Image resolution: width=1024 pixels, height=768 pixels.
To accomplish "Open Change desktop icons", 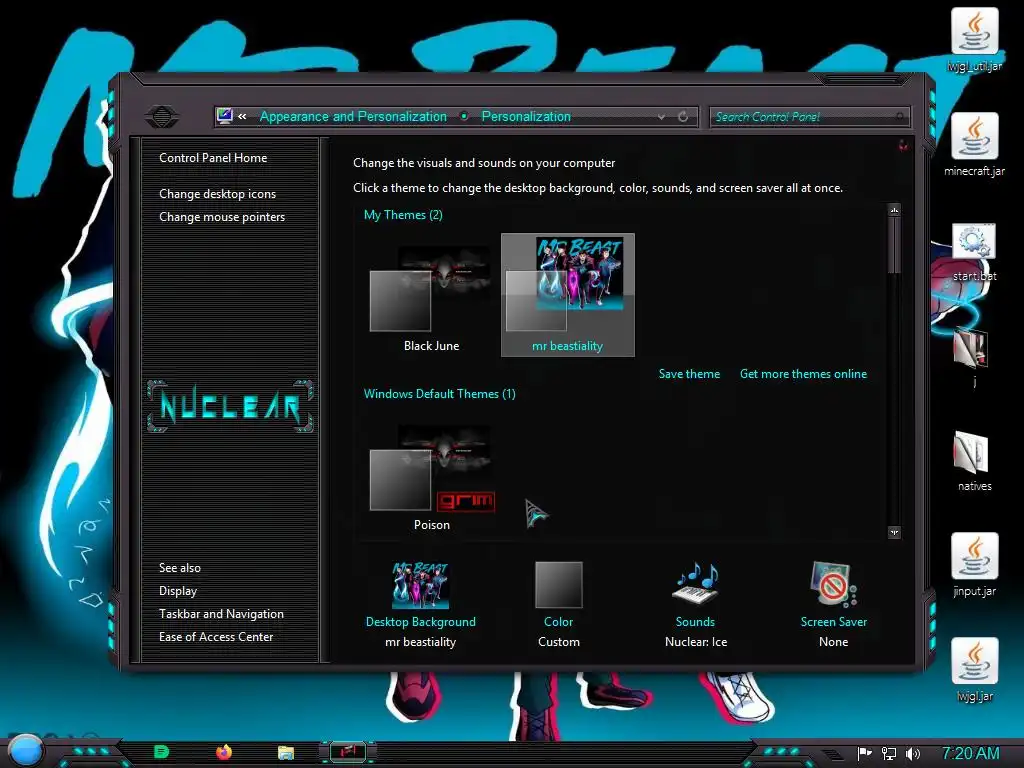I will click(x=217, y=194).
